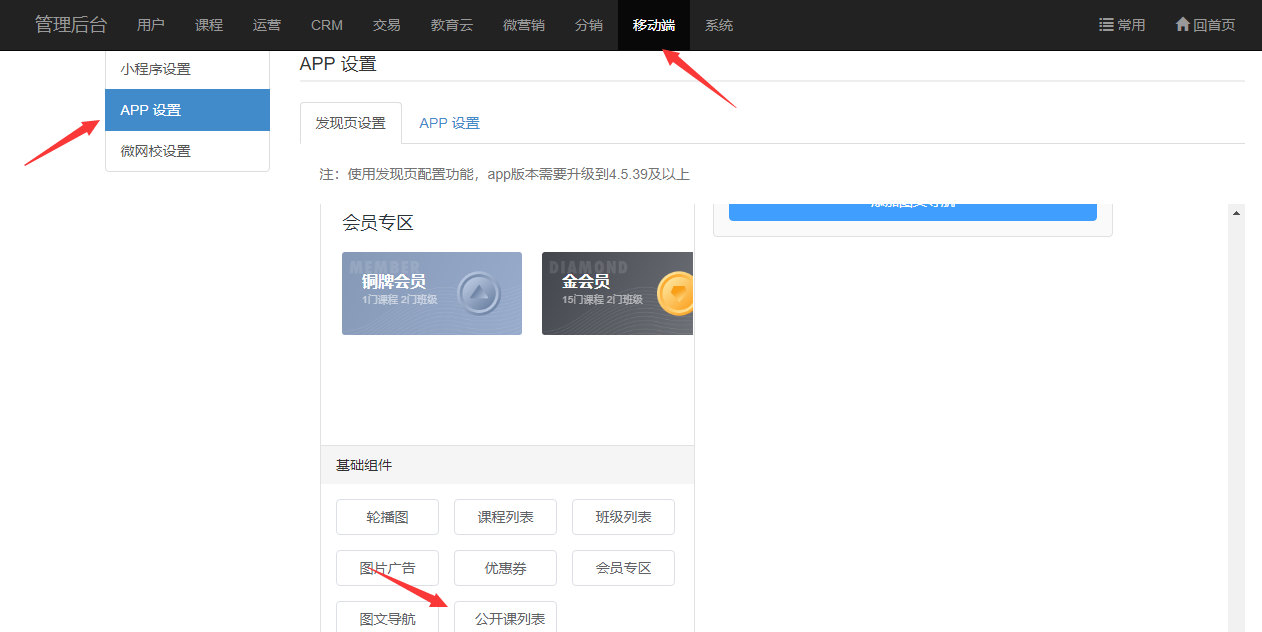Click the 管理后台 brand link

71,25
